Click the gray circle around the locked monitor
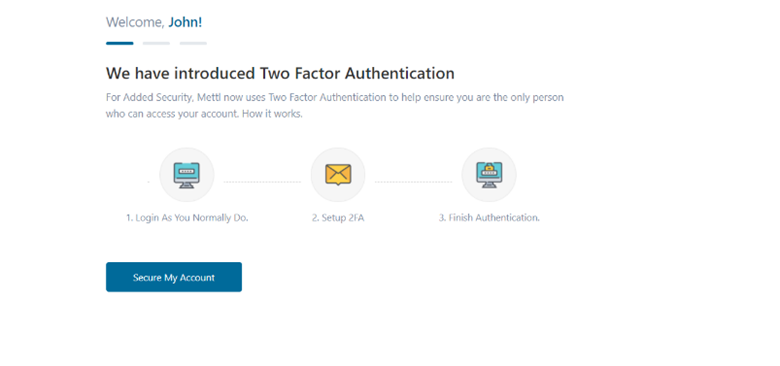This screenshot has width=780, height=366. click(489, 175)
